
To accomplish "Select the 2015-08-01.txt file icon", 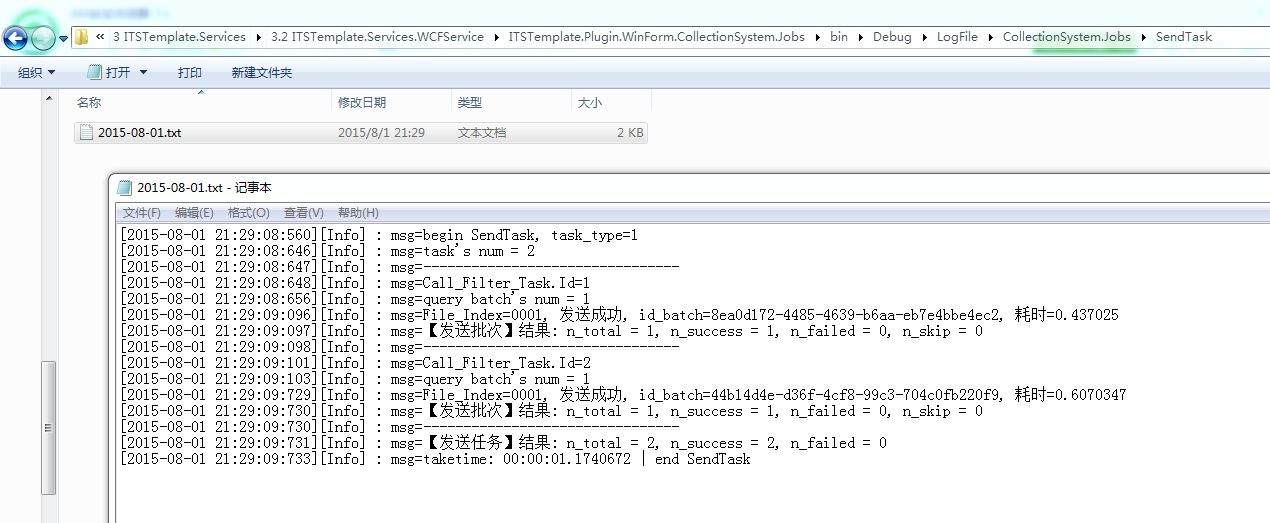I will (86, 133).
